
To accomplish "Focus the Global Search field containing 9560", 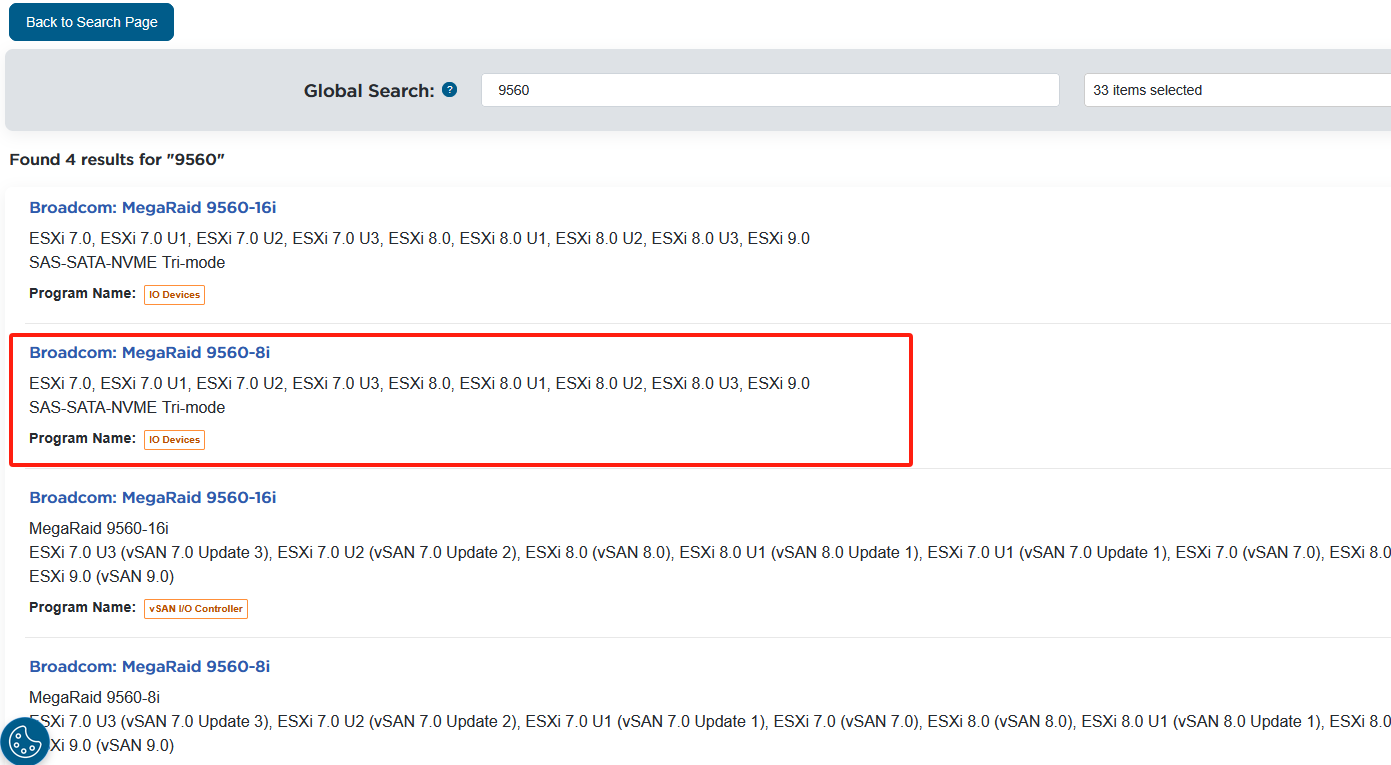I will tap(770, 90).
